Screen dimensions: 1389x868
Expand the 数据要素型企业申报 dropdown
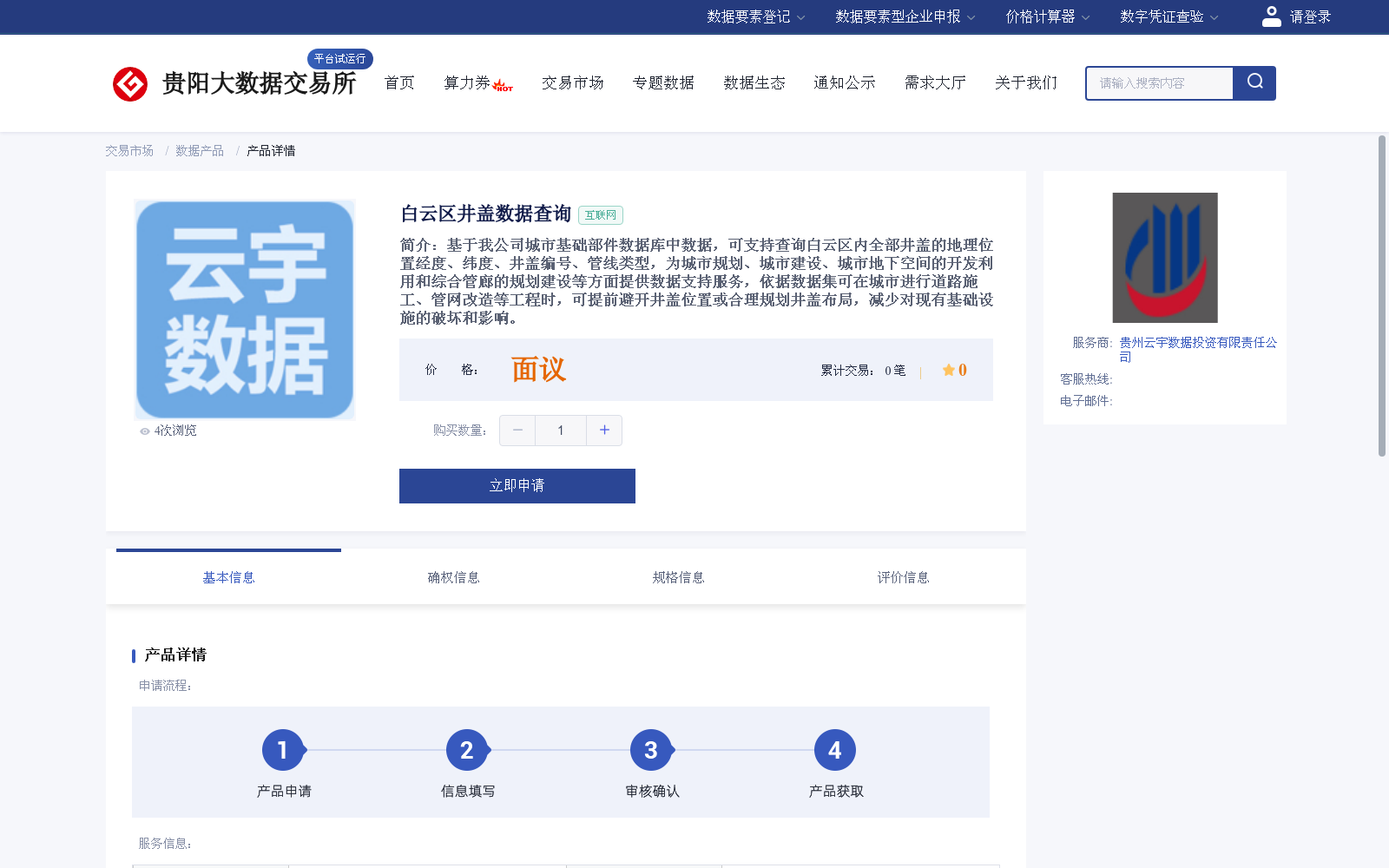pos(905,16)
